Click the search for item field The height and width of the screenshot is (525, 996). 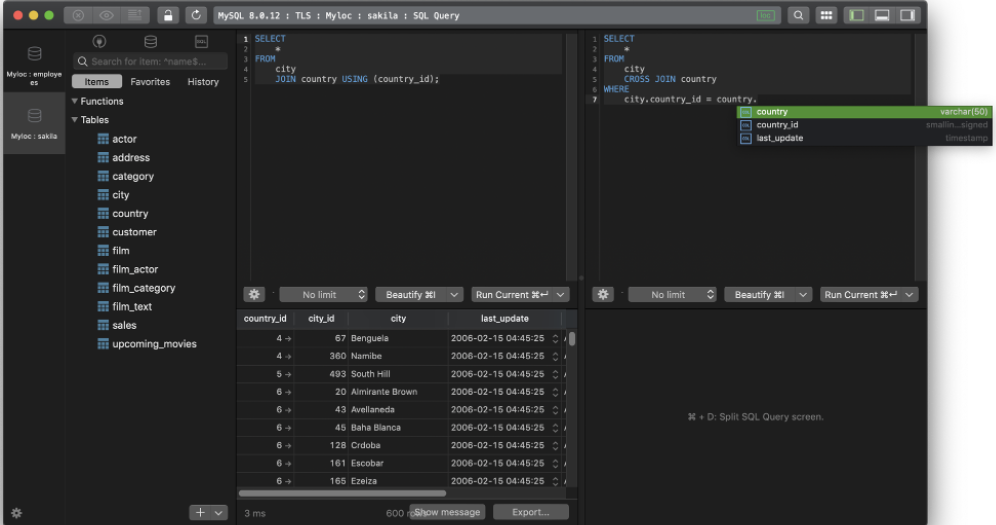[150, 62]
